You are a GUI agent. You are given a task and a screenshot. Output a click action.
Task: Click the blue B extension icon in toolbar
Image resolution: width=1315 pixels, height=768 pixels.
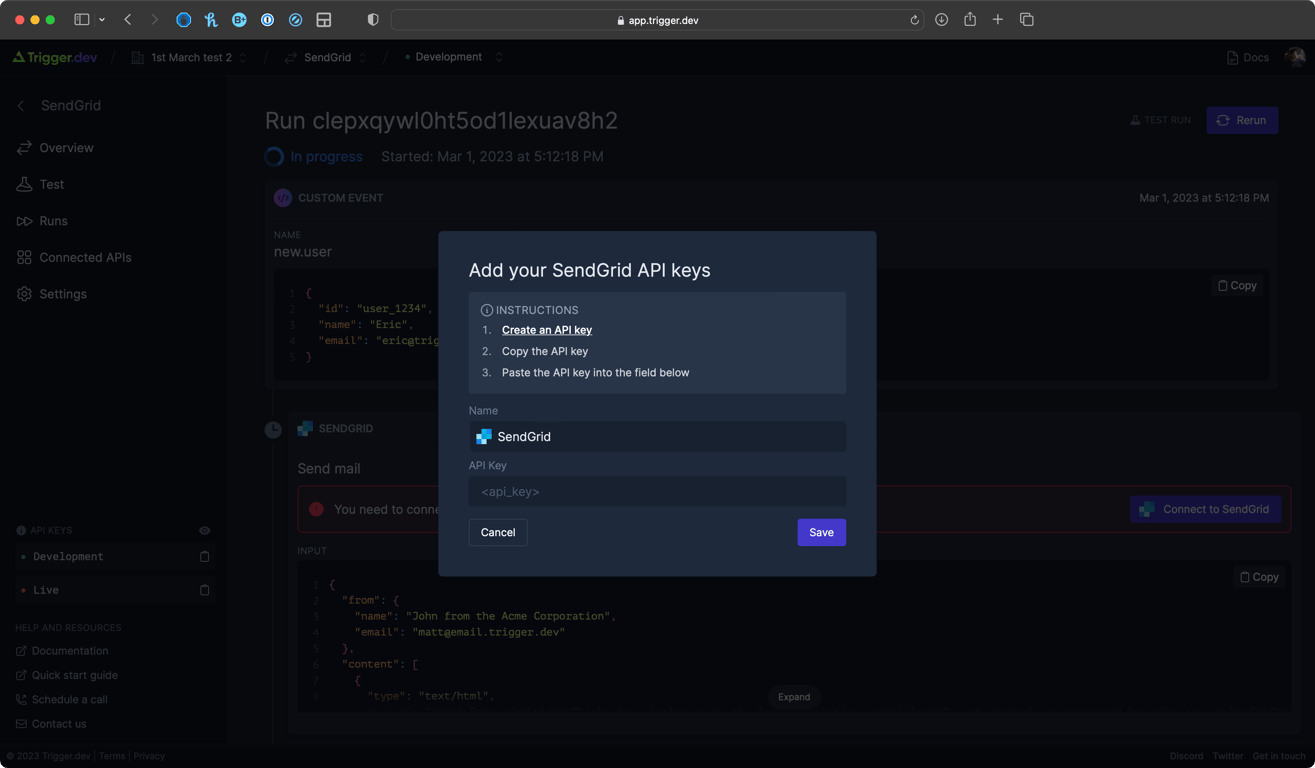(x=239, y=20)
